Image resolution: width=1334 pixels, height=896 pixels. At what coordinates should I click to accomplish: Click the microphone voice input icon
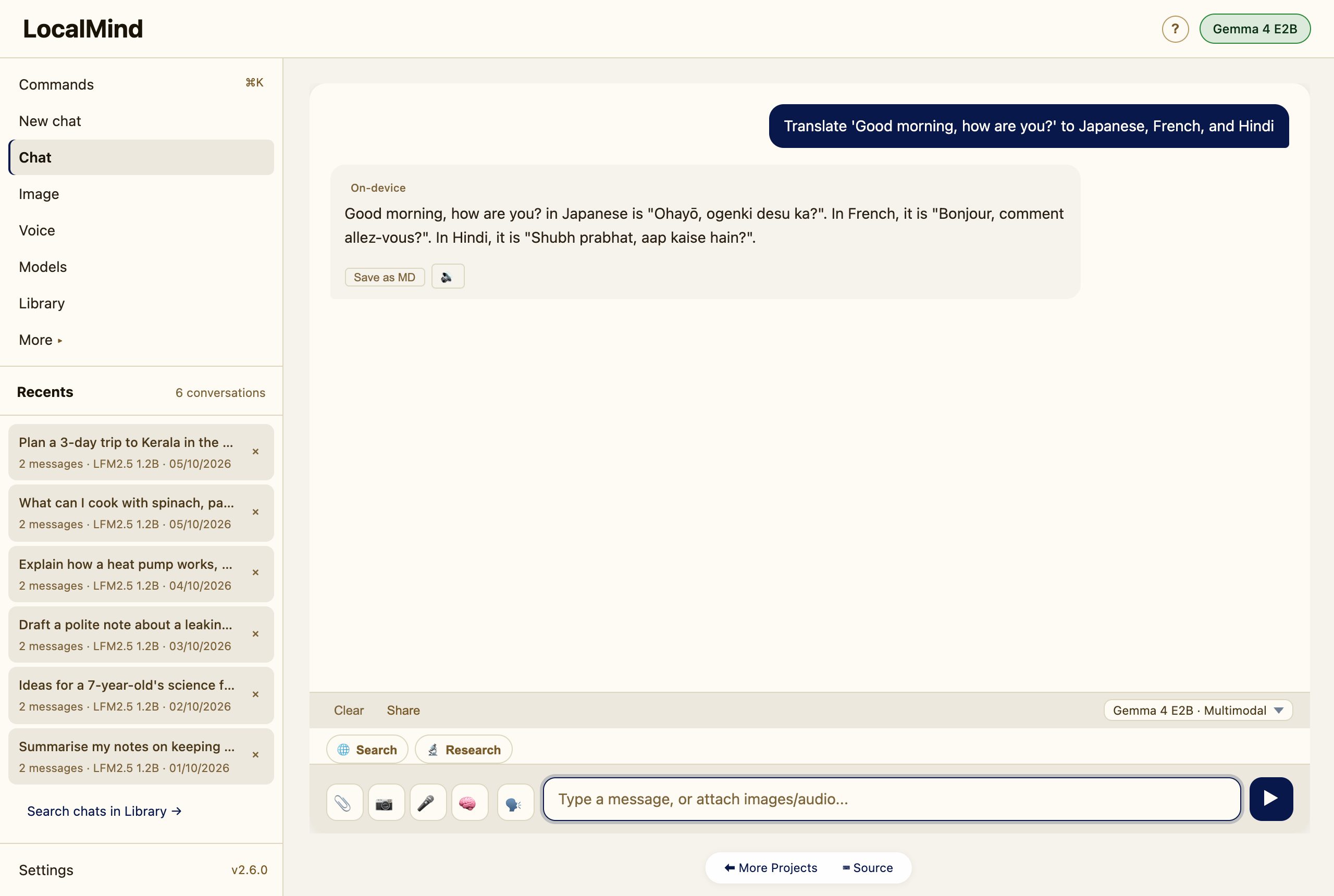[427, 802]
